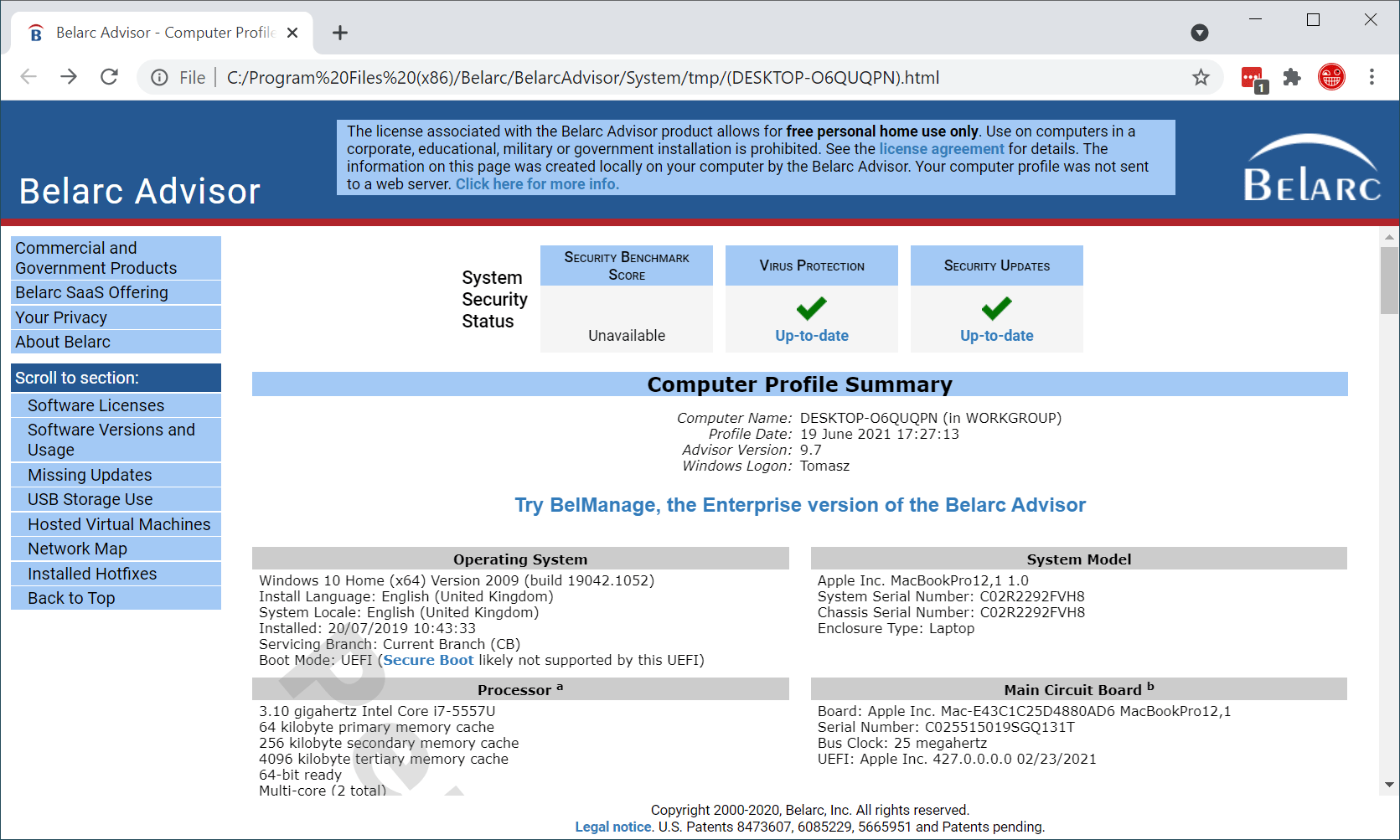The image size is (1400, 840).
Task: Open the Extensions puzzle piece menu
Action: (1292, 78)
